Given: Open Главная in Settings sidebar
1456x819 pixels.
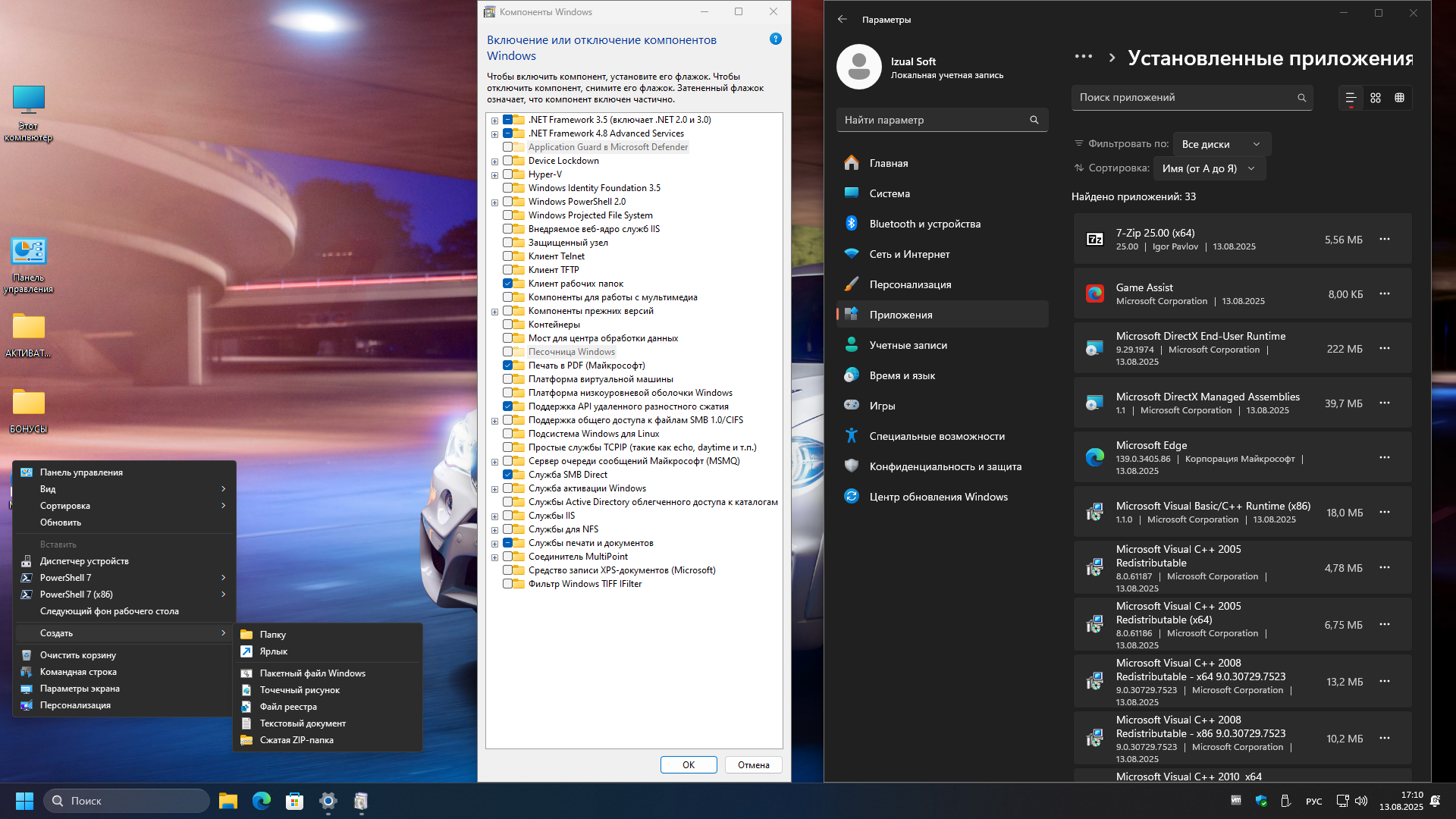Looking at the screenshot, I should coord(942,163).
